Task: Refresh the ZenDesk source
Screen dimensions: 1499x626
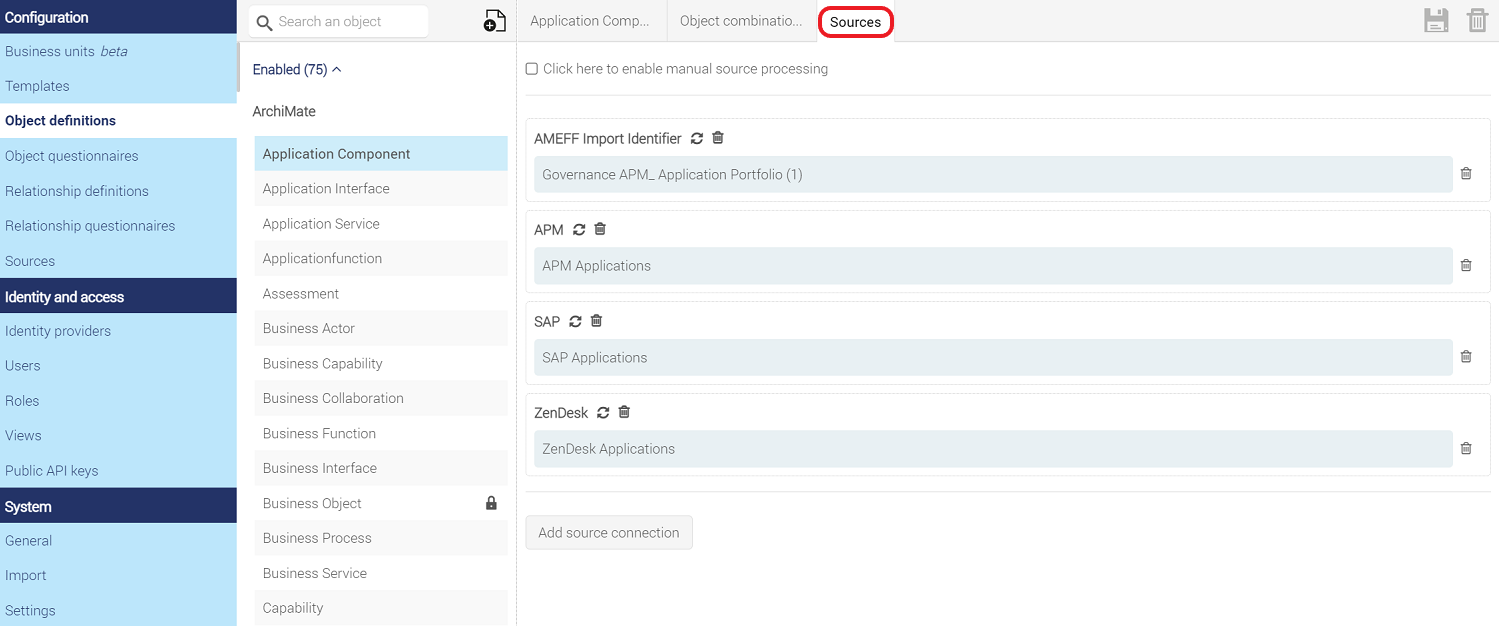Action: pos(603,413)
